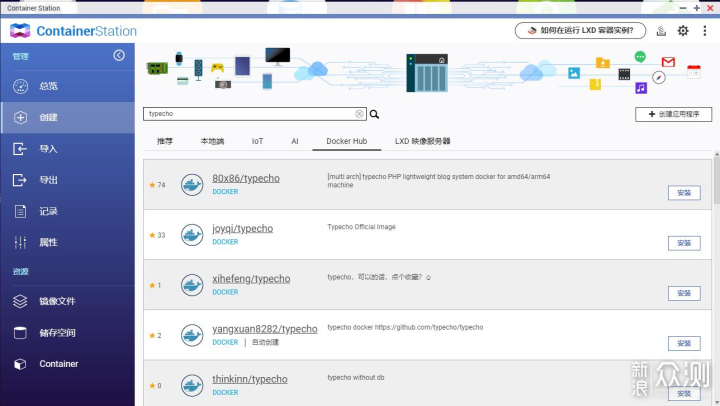Open 80x86/typecho image link

pyautogui.click(x=246, y=178)
